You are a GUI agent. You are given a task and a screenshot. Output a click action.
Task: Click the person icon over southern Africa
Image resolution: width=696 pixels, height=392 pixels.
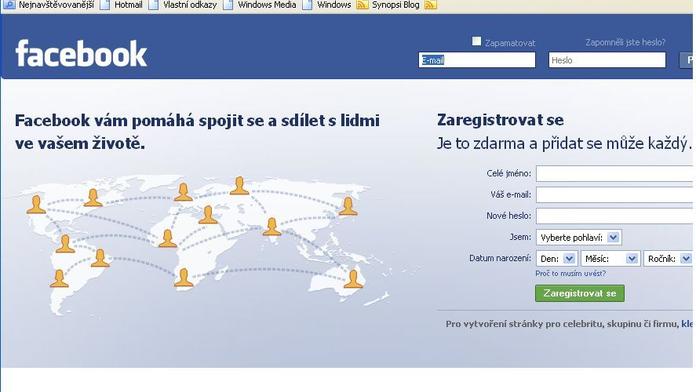pos(183,277)
